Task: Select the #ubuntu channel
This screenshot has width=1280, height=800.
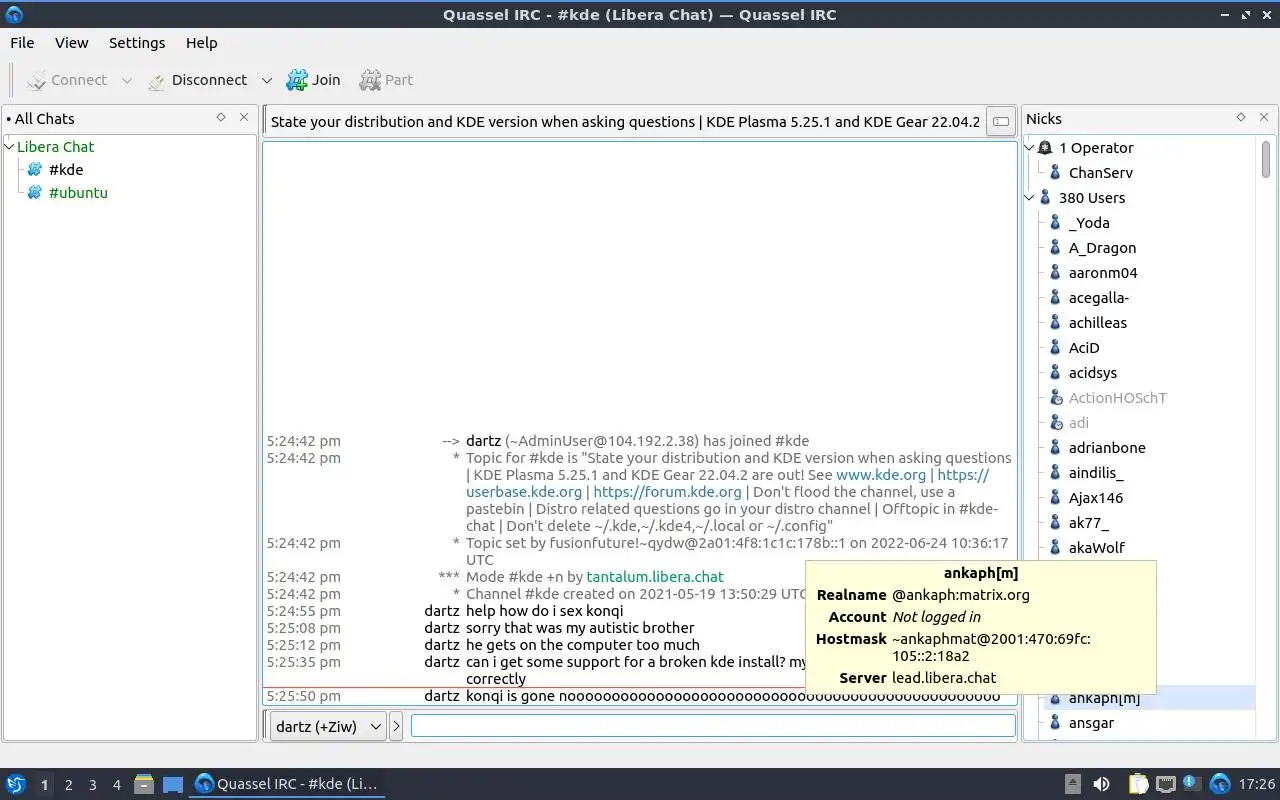Action: pyautogui.click(x=78, y=193)
